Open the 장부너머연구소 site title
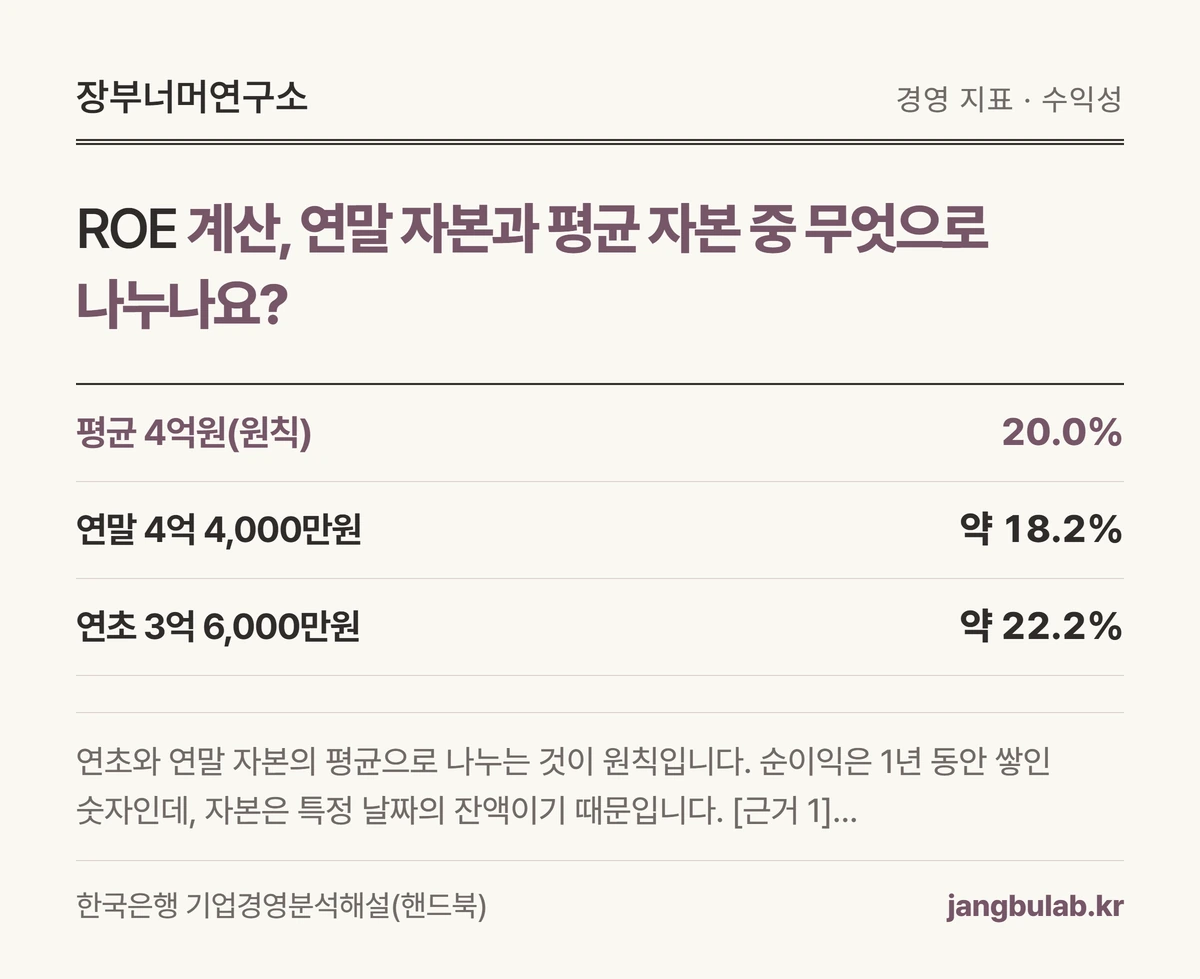The image size is (1200, 979). tap(192, 97)
